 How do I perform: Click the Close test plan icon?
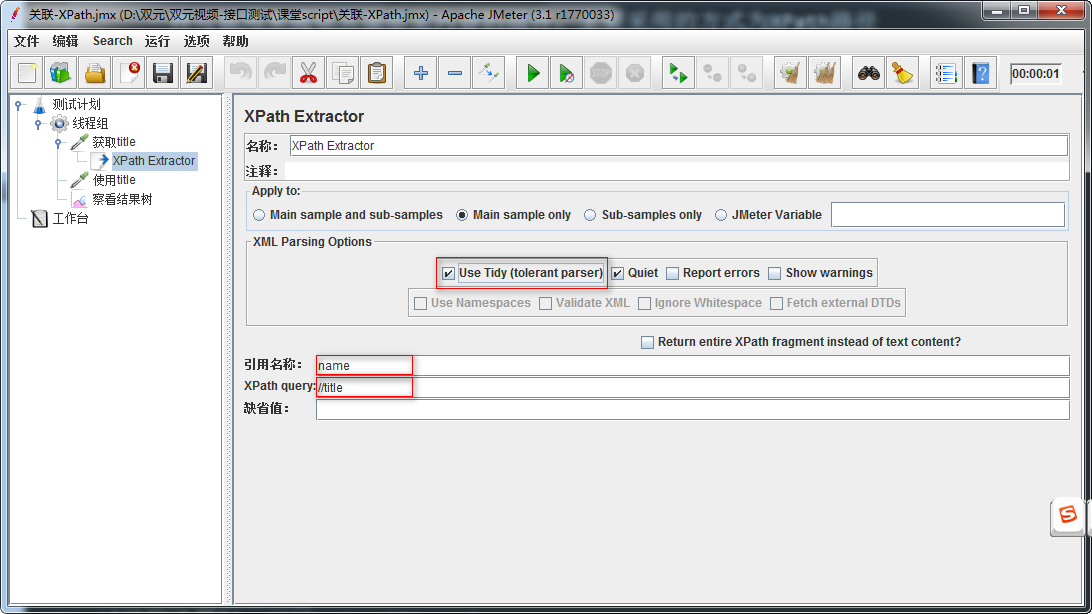[x=129, y=73]
